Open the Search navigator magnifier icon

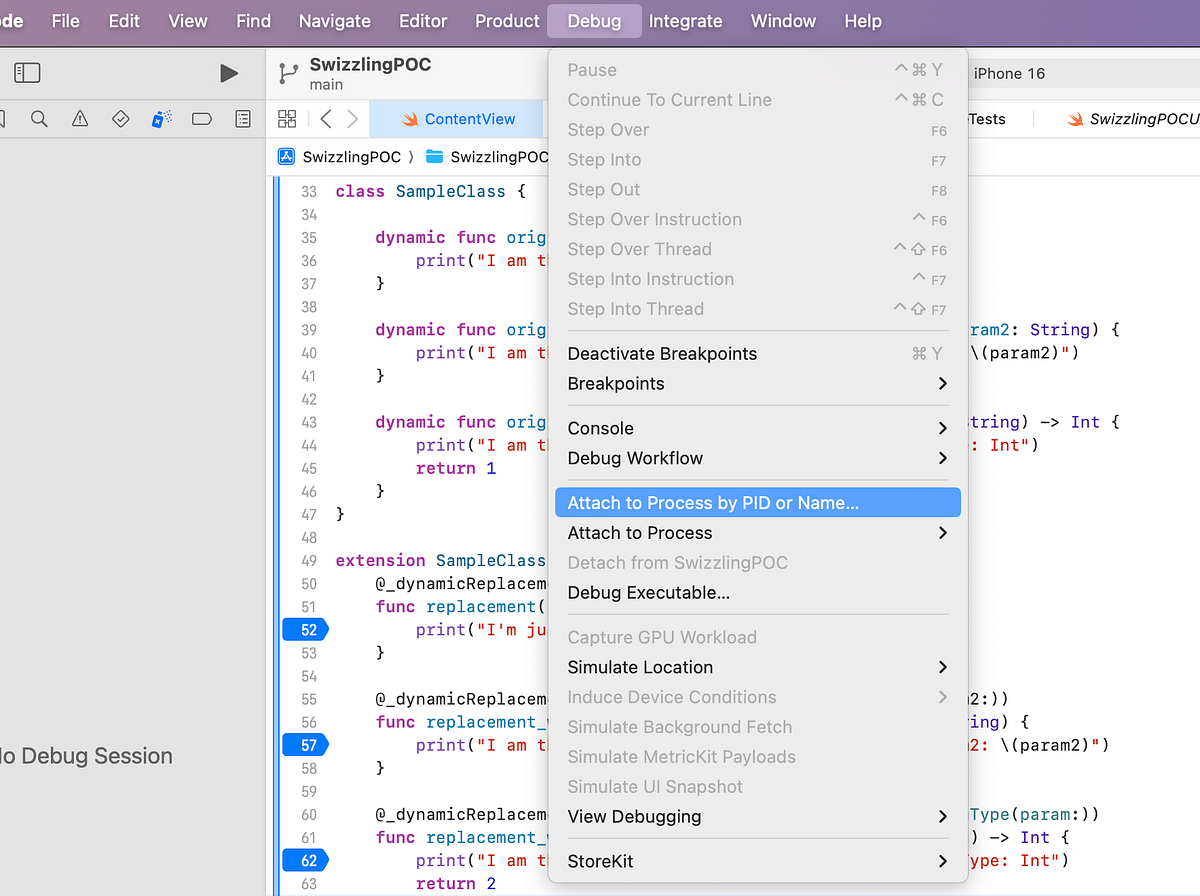38,118
